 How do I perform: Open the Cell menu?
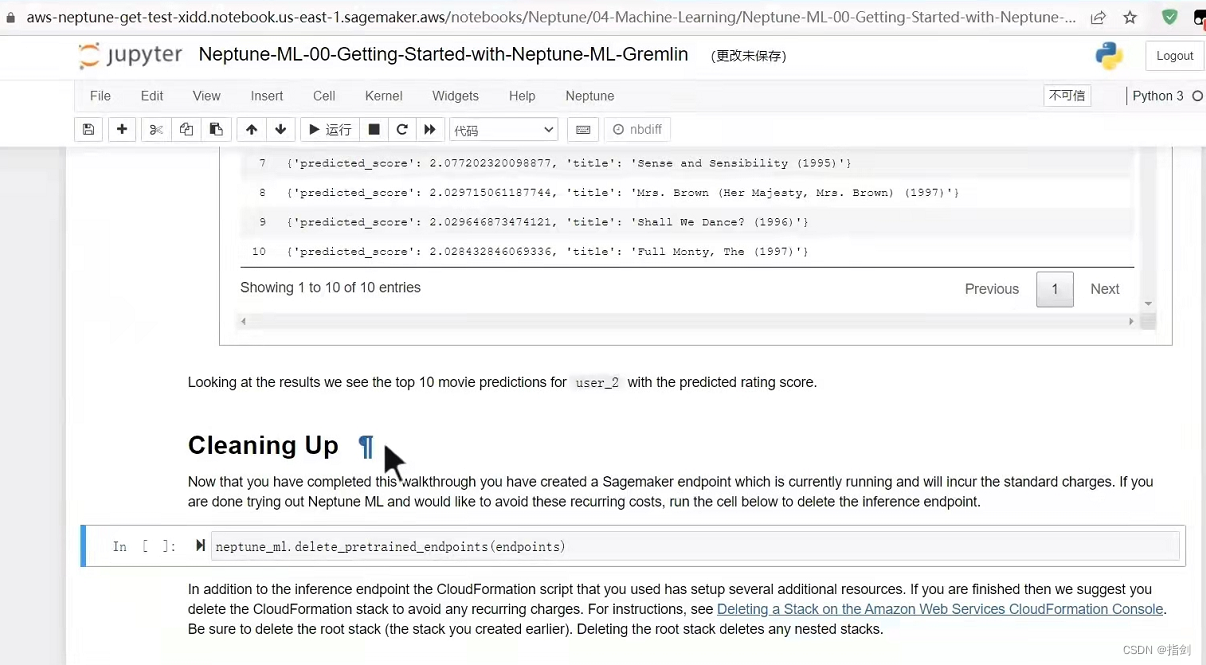324,96
